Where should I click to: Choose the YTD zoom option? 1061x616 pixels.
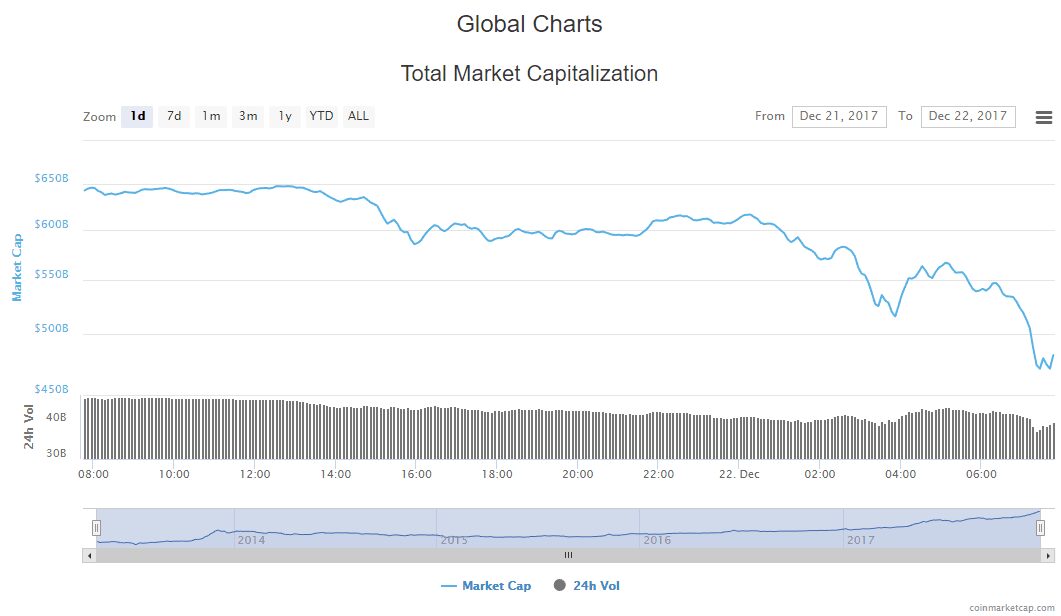coord(321,116)
